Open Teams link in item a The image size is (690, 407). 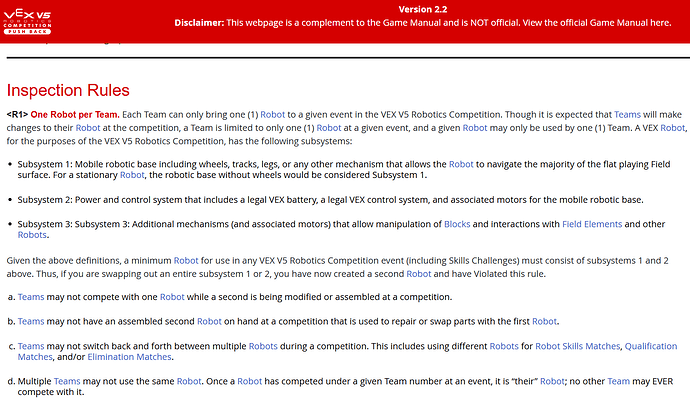[31, 297]
